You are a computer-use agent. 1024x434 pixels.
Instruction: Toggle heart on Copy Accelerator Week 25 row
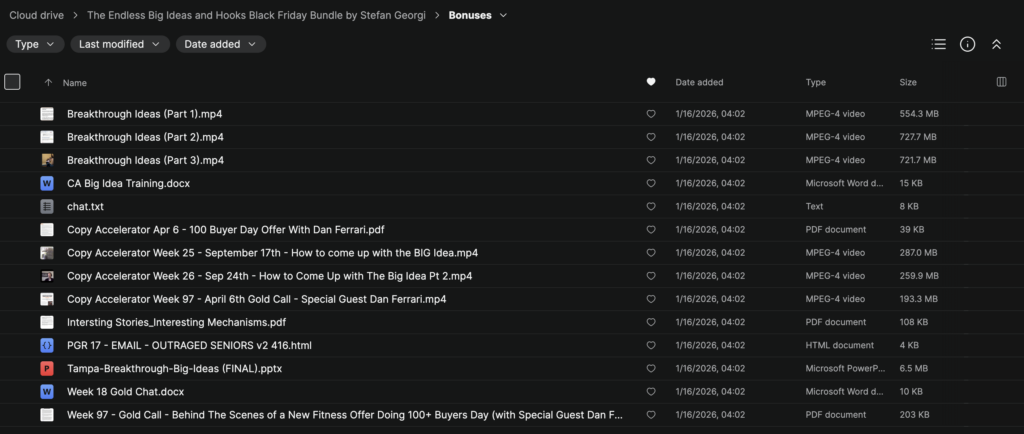coord(650,253)
